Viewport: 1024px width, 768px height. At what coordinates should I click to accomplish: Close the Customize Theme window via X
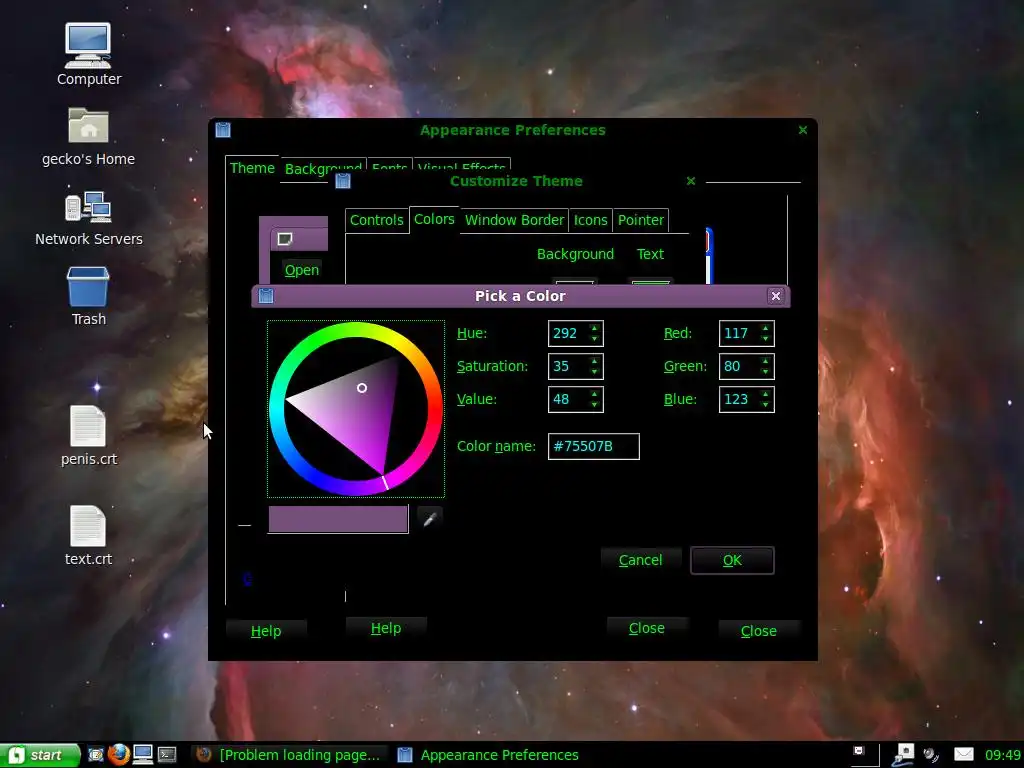[691, 181]
